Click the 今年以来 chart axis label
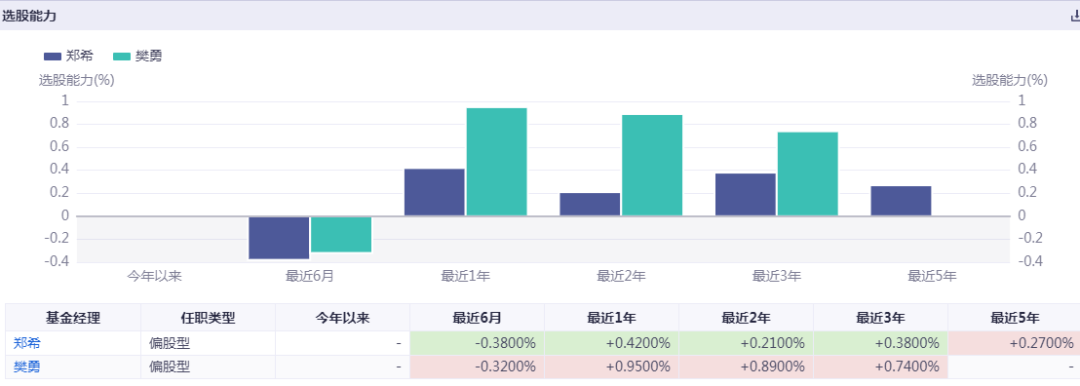The image size is (1080, 386). click(154, 277)
